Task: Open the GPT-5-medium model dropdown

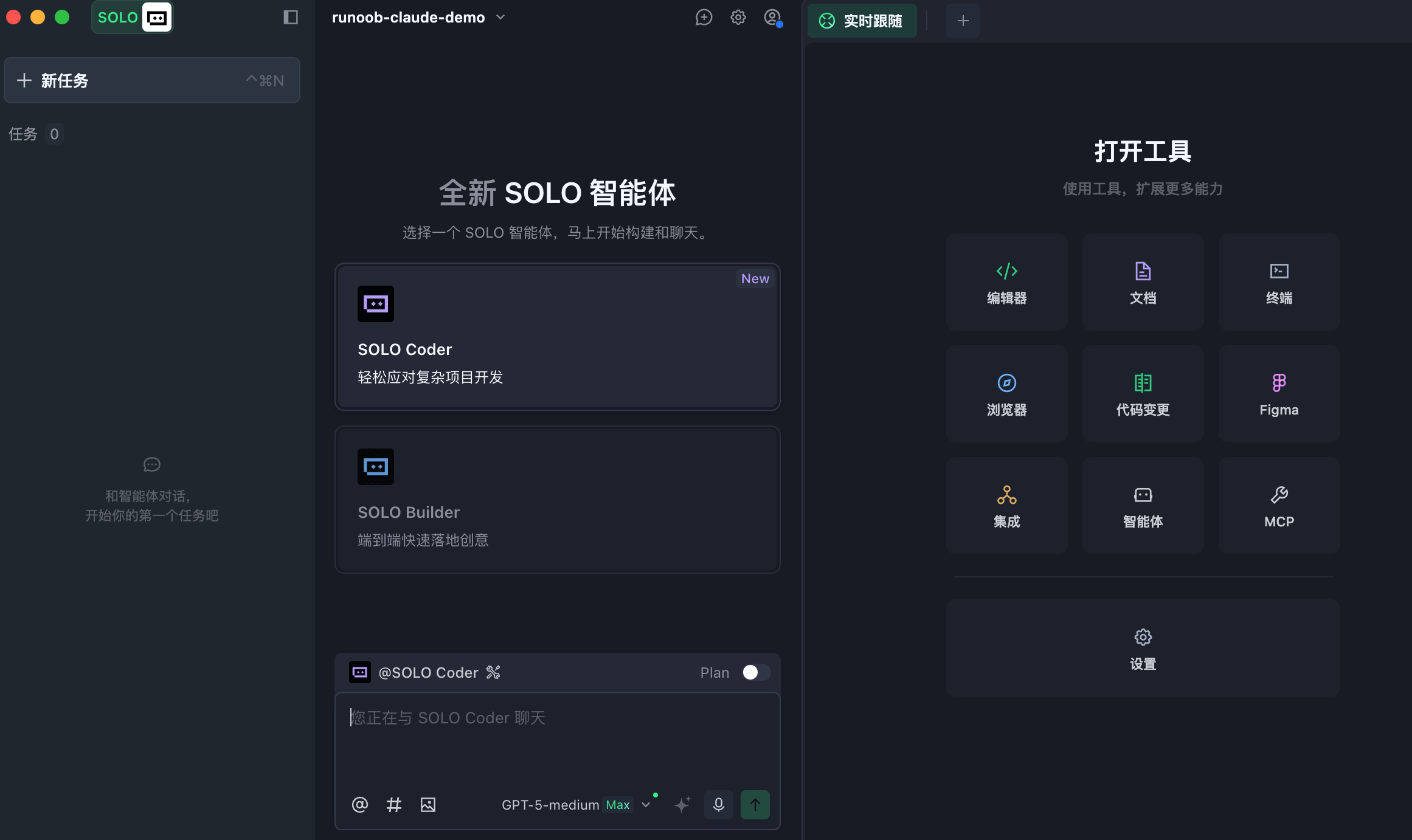Action: [x=646, y=804]
